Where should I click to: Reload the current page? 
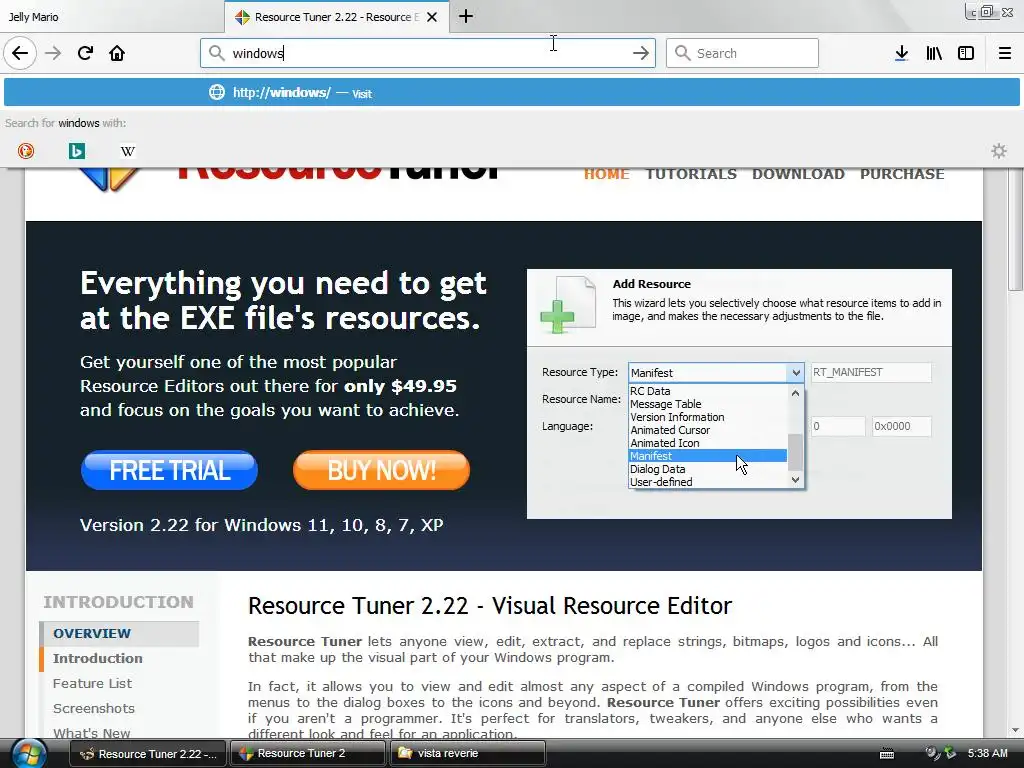point(85,53)
